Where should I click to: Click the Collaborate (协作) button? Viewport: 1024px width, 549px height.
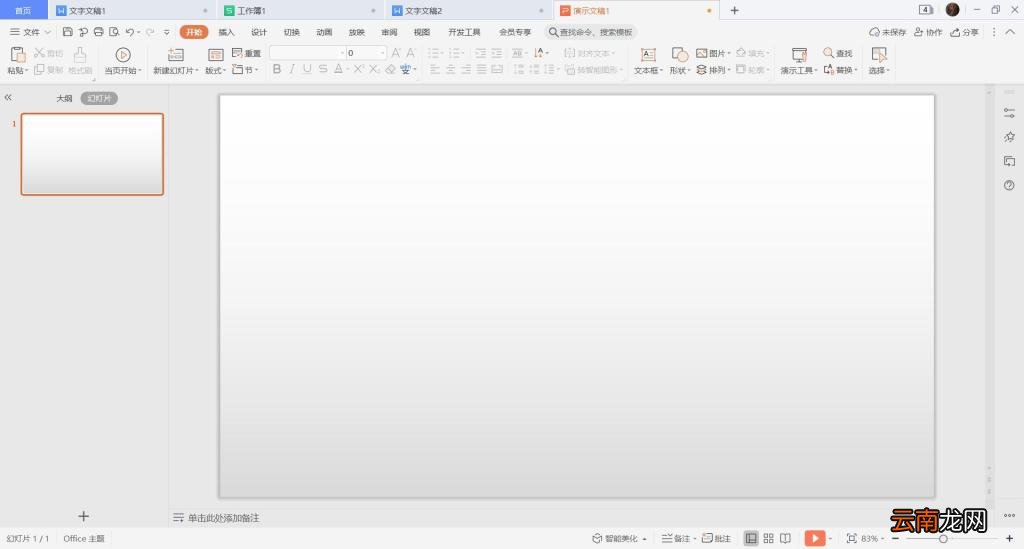click(x=928, y=32)
